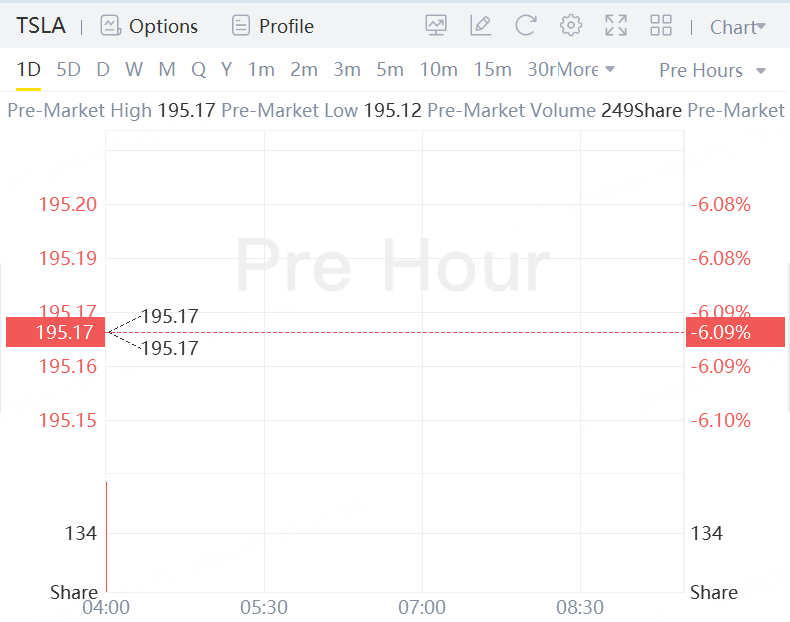Switch to the weekly W tab

tap(134, 70)
